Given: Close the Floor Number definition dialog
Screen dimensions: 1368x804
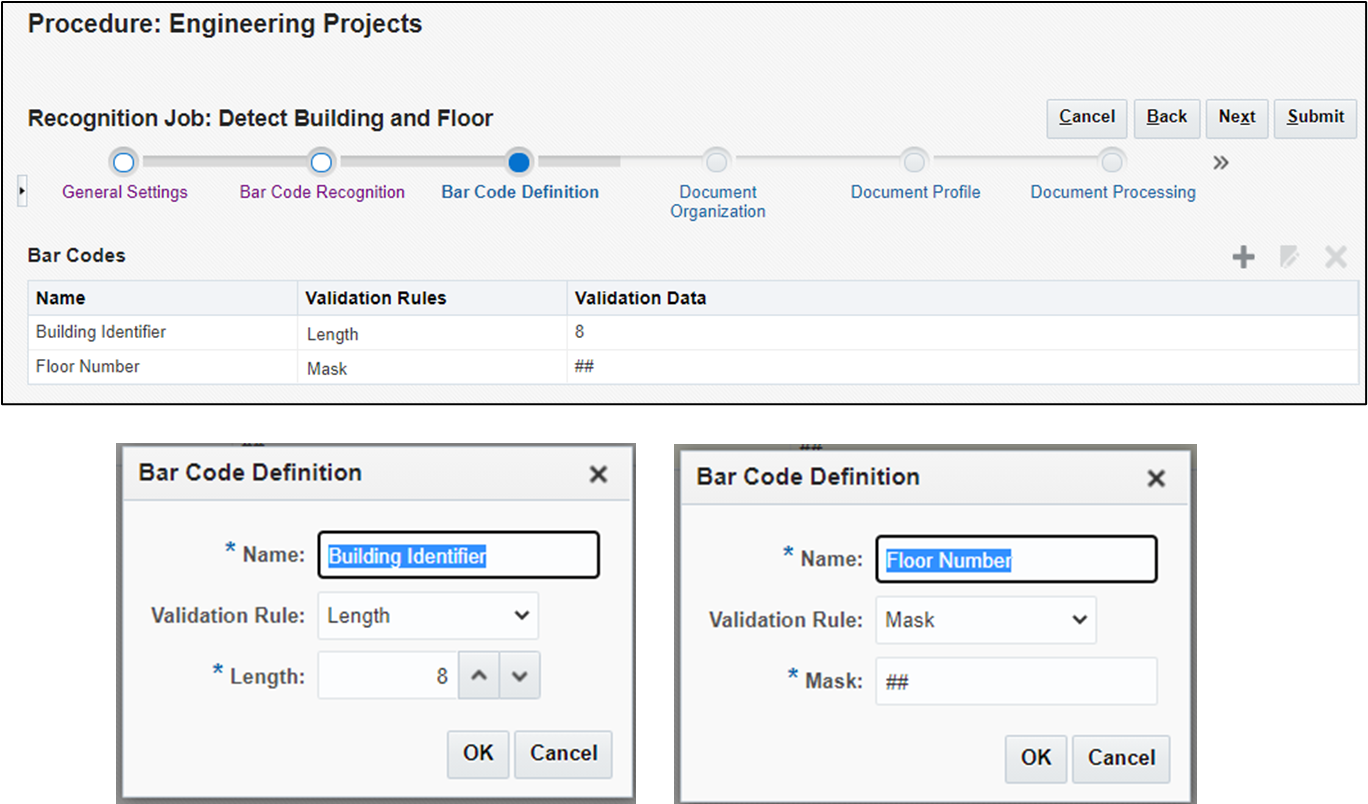Looking at the screenshot, I should pos(1156,478).
